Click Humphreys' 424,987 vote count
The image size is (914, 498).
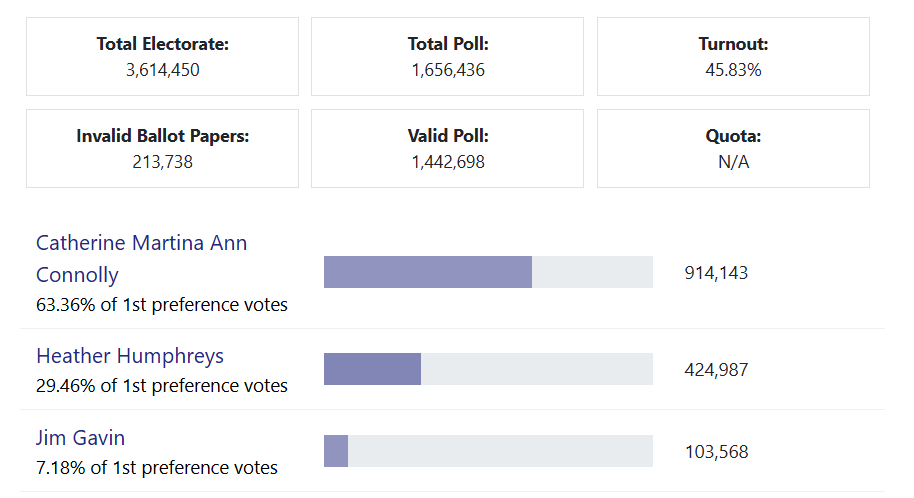click(716, 370)
